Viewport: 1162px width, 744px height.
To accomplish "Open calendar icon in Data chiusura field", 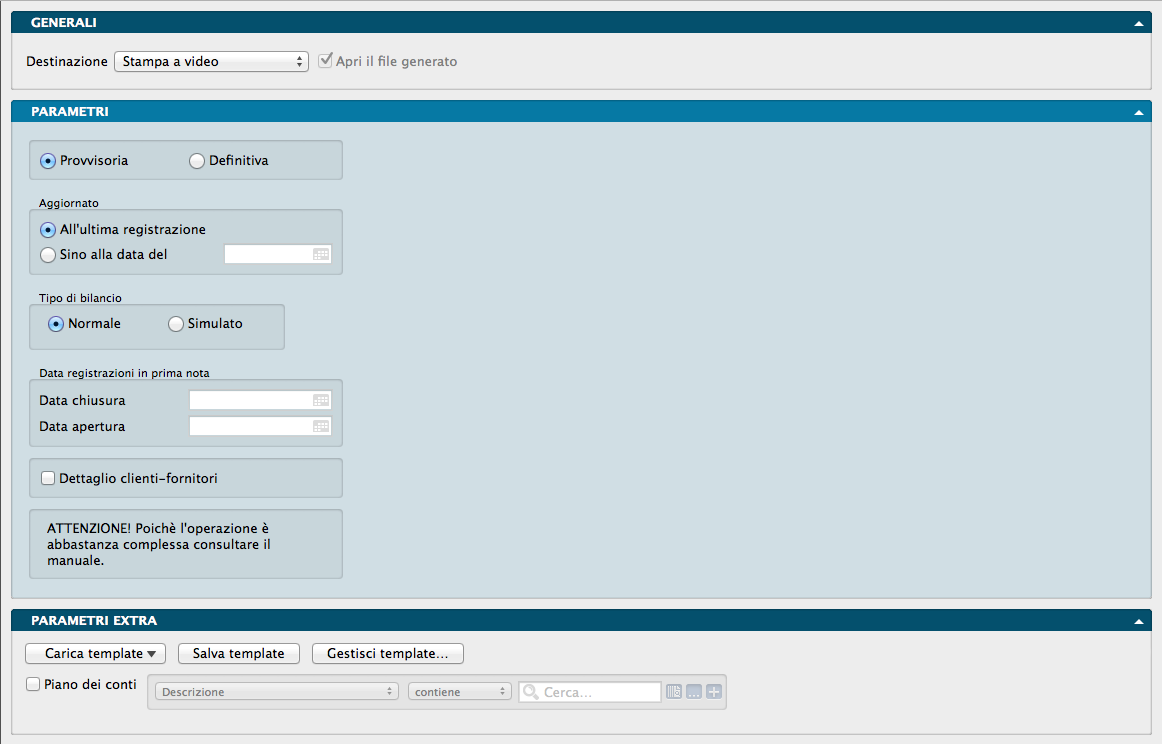I will tap(321, 400).
